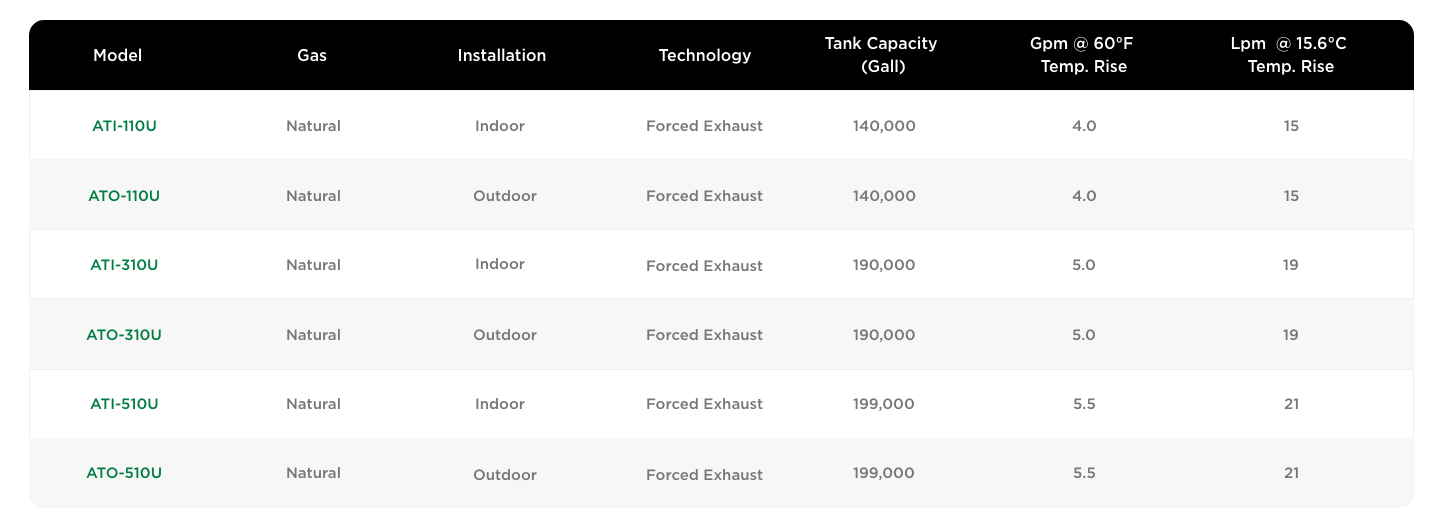Image resolution: width=1440 pixels, height=524 pixels.
Task: Click the Outdoor cell in ATO-510U row
Action: (x=505, y=474)
